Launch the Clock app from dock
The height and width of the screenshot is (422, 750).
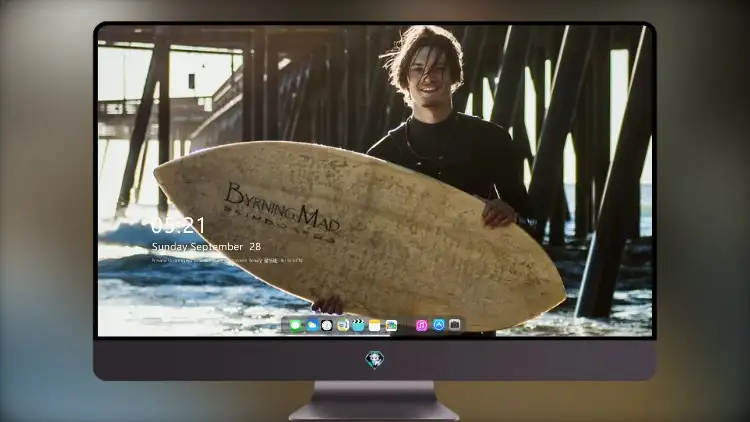[327, 325]
